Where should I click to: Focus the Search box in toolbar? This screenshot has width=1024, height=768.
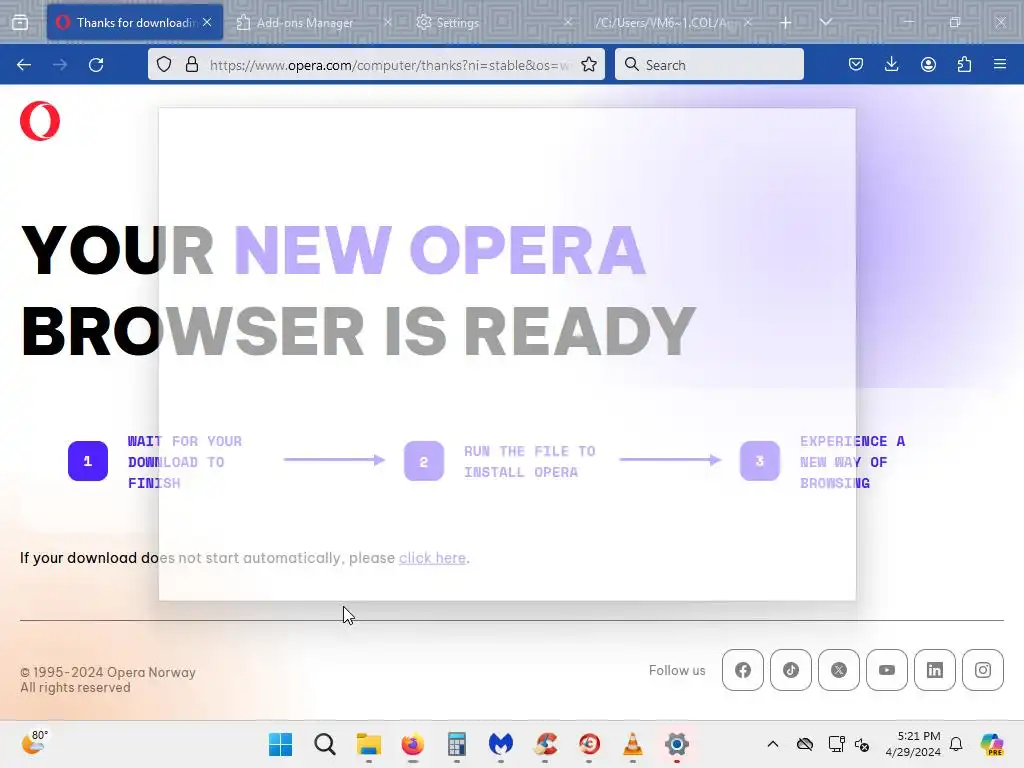[709, 65]
